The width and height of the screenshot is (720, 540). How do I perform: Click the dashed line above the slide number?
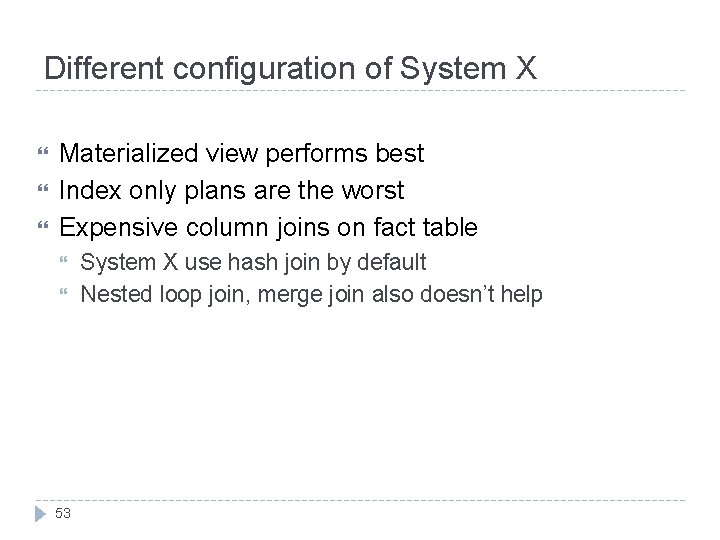coord(360,500)
